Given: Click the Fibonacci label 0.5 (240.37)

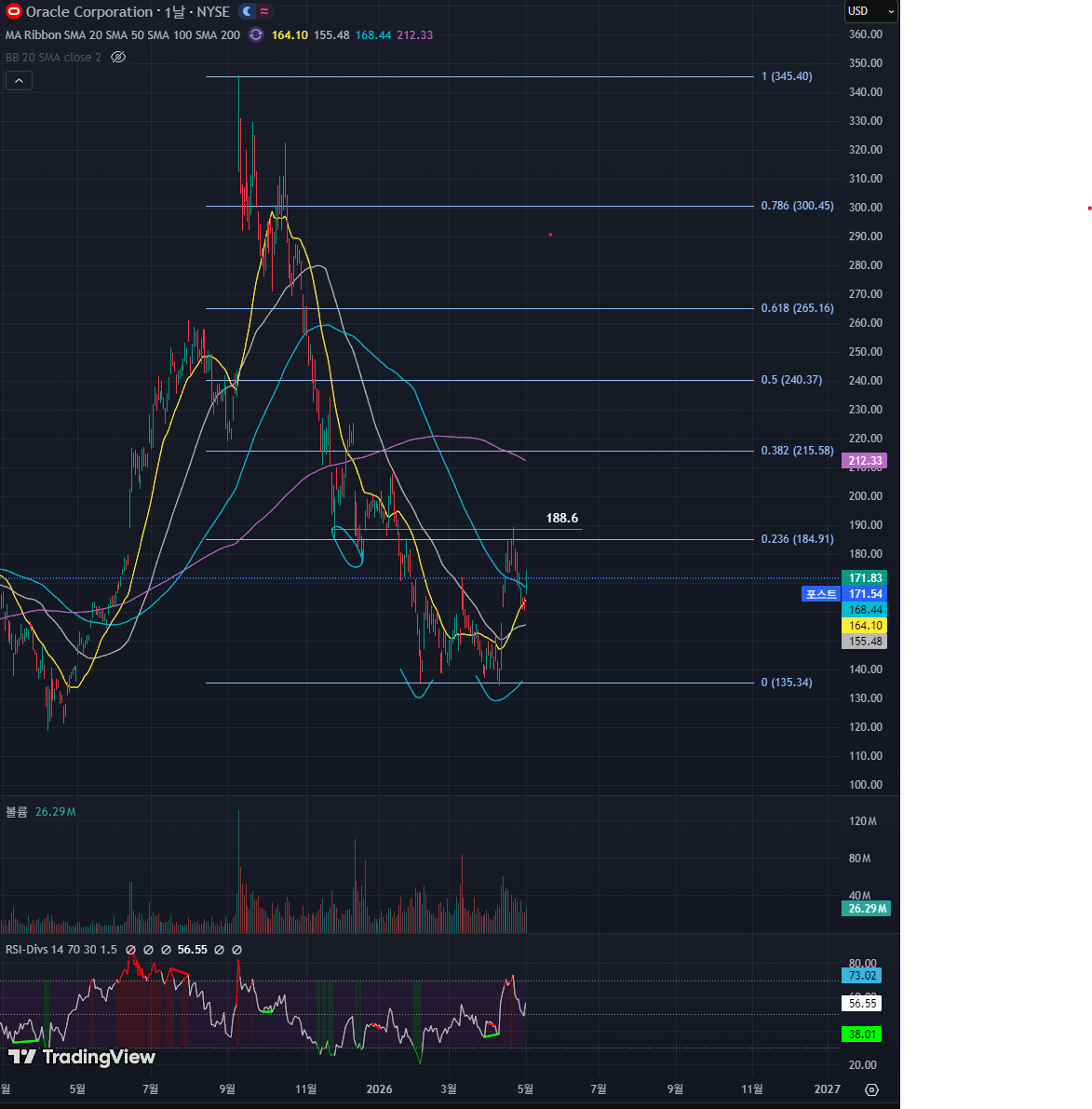Looking at the screenshot, I should point(791,379).
